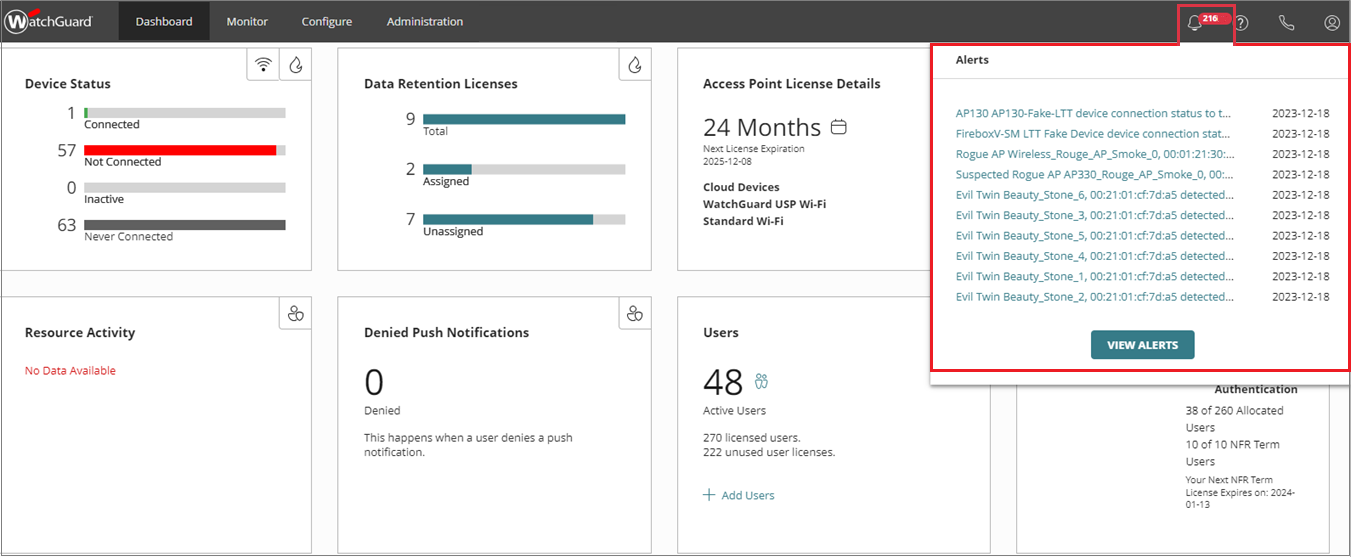The height and width of the screenshot is (557, 1351).
Task: Click the icon on Denied Push Notifications card
Action: coord(634,314)
